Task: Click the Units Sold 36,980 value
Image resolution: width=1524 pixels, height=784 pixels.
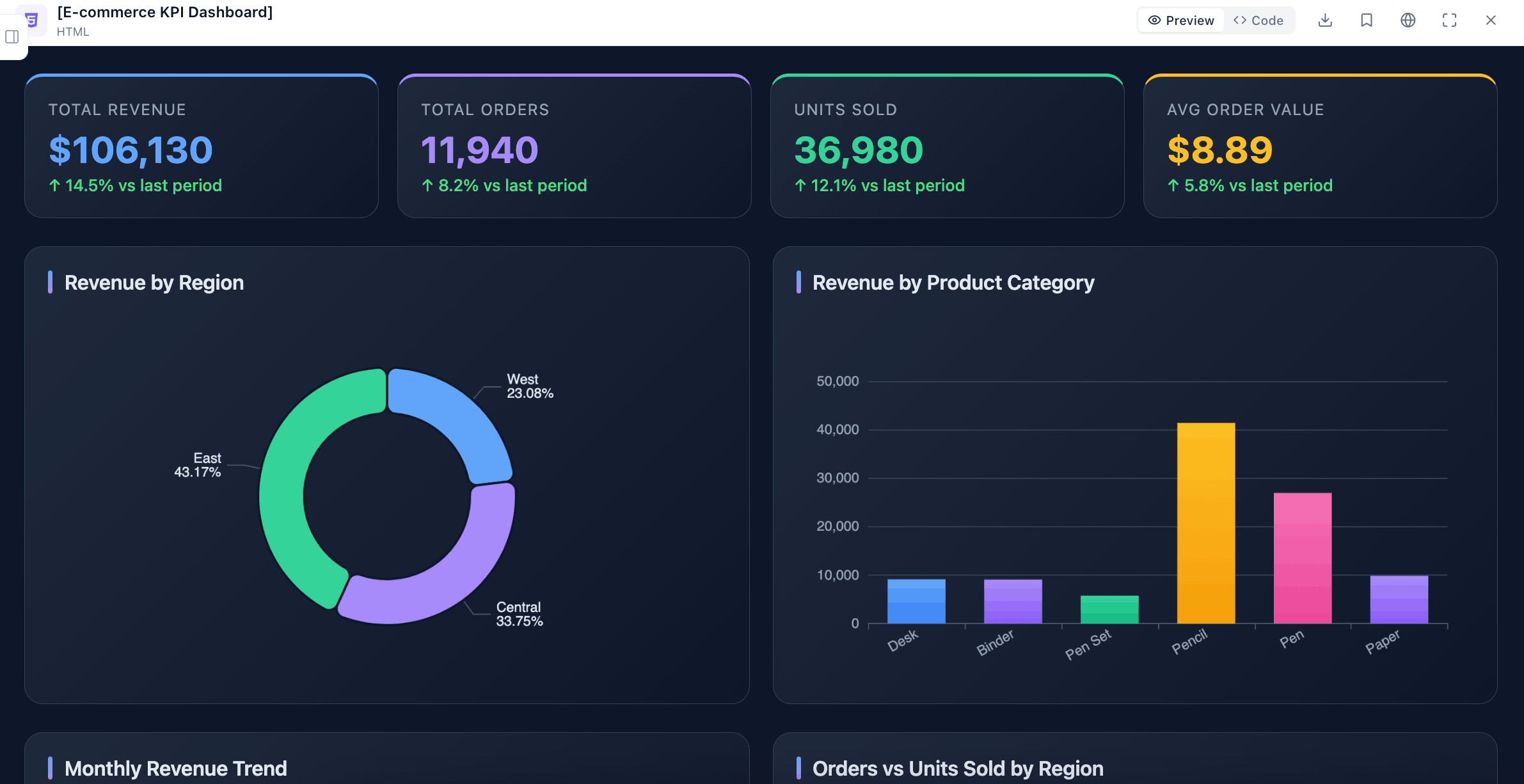Action: coord(859,150)
